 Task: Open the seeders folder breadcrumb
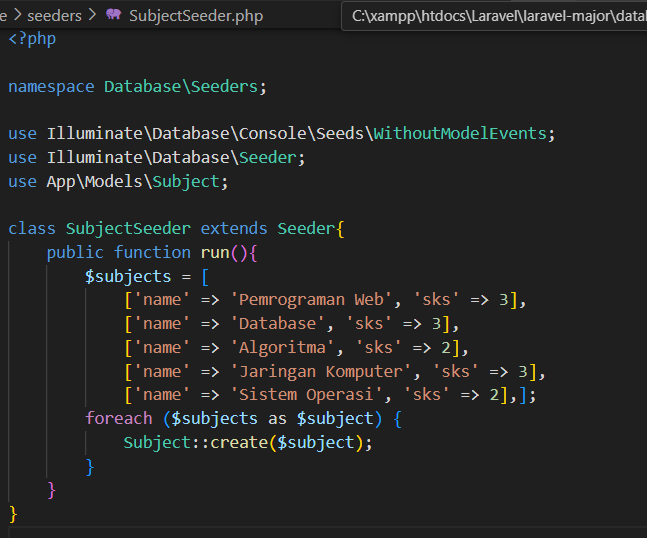[x=54, y=16]
